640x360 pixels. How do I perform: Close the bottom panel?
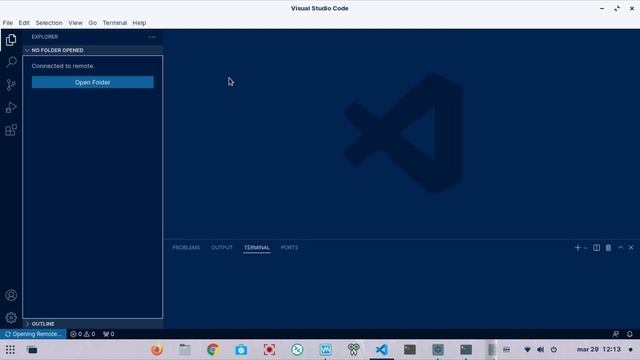coord(631,248)
